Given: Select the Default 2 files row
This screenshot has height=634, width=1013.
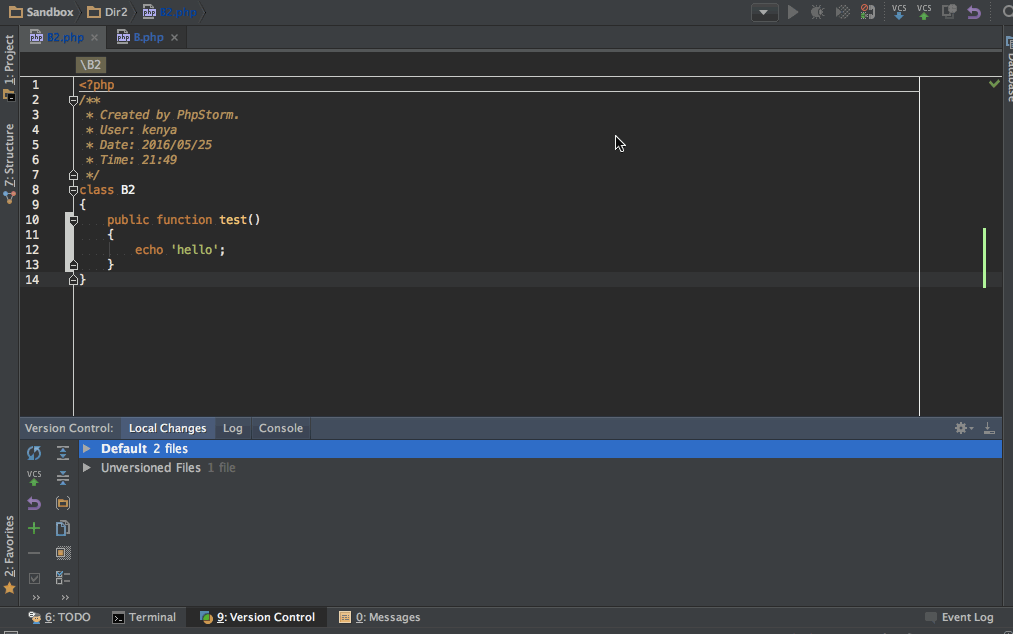Looking at the screenshot, I should 540,449.
